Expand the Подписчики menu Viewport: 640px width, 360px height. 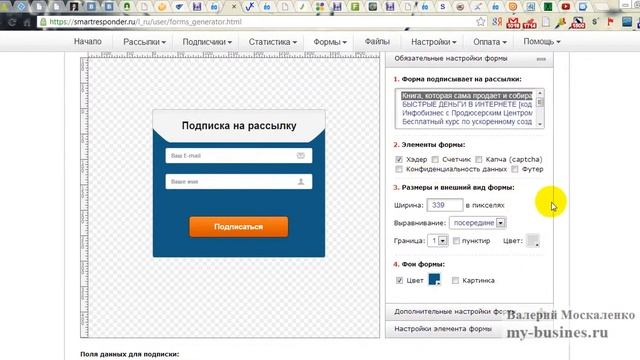(x=207, y=42)
